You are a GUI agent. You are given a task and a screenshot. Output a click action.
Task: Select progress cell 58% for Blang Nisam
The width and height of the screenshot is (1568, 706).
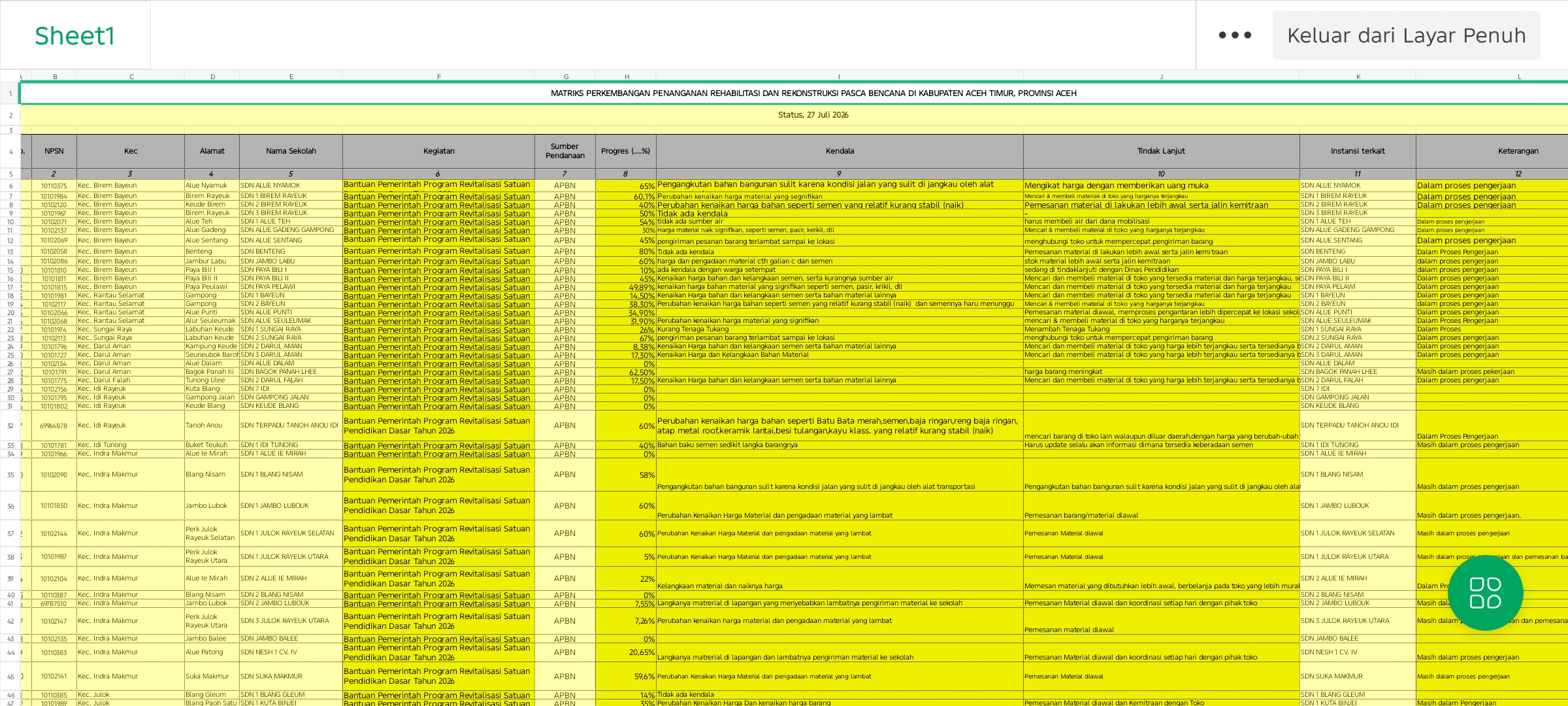tap(626, 475)
